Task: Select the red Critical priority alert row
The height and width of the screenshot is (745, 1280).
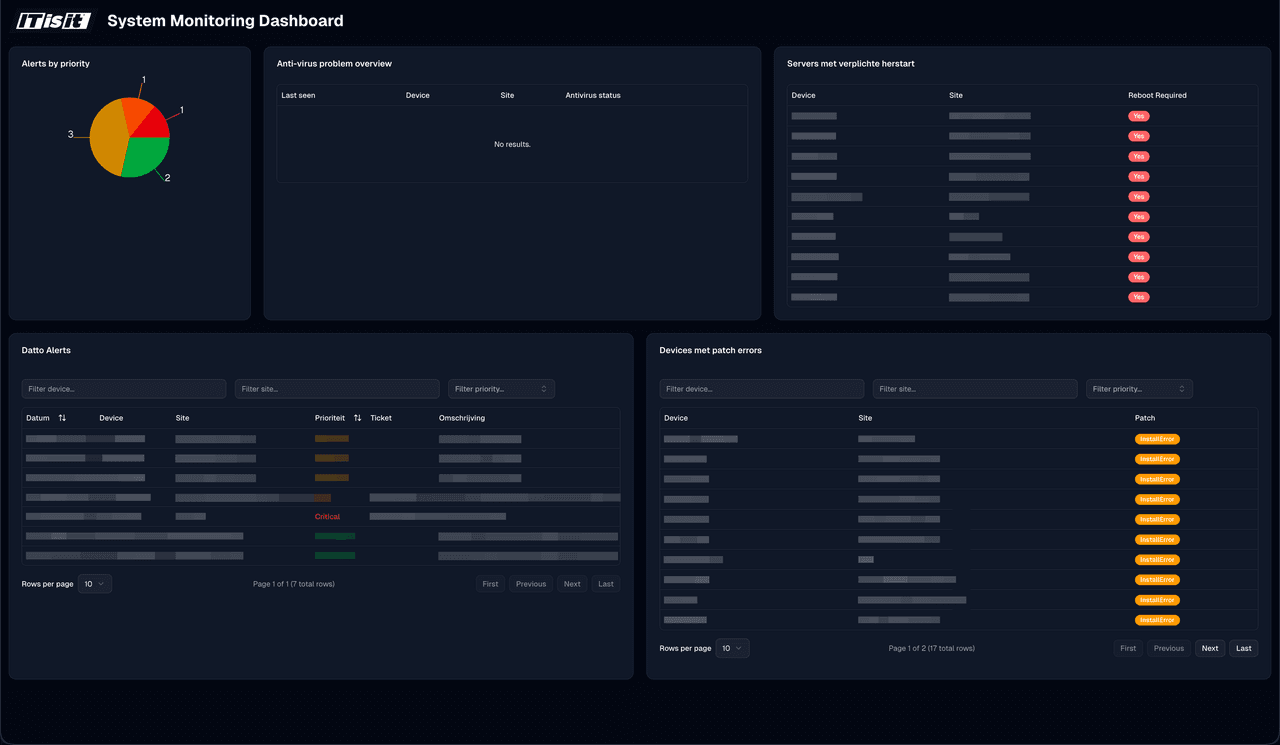Action: [327, 517]
